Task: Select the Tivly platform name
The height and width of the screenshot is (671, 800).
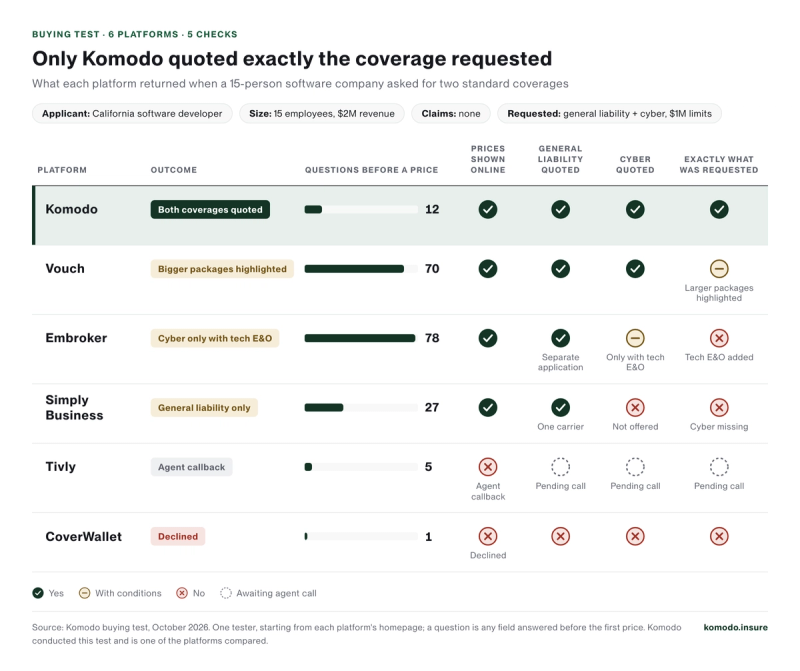Action: pos(60,466)
